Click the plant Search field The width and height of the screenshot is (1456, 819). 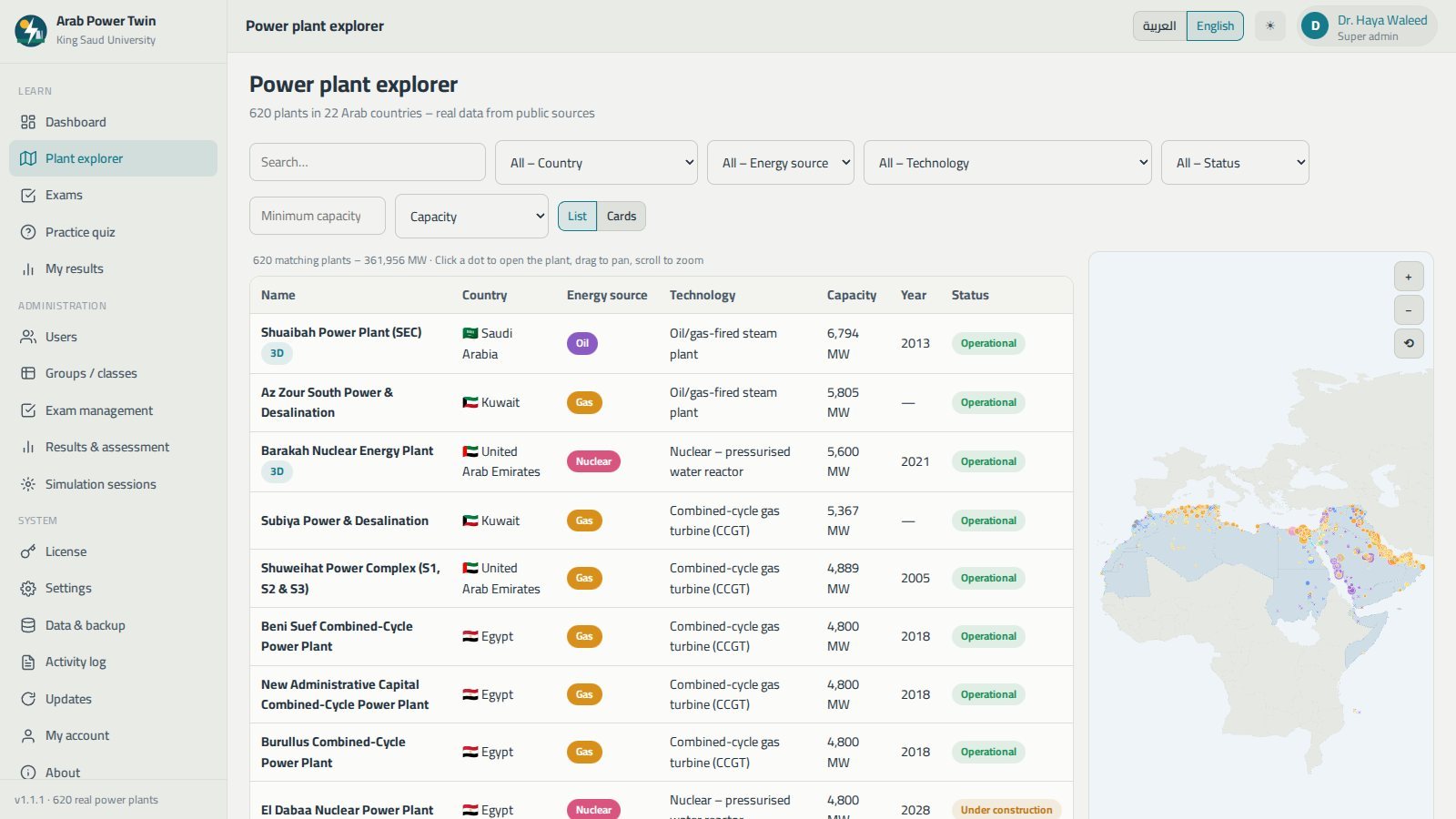[x=368, y=162]
